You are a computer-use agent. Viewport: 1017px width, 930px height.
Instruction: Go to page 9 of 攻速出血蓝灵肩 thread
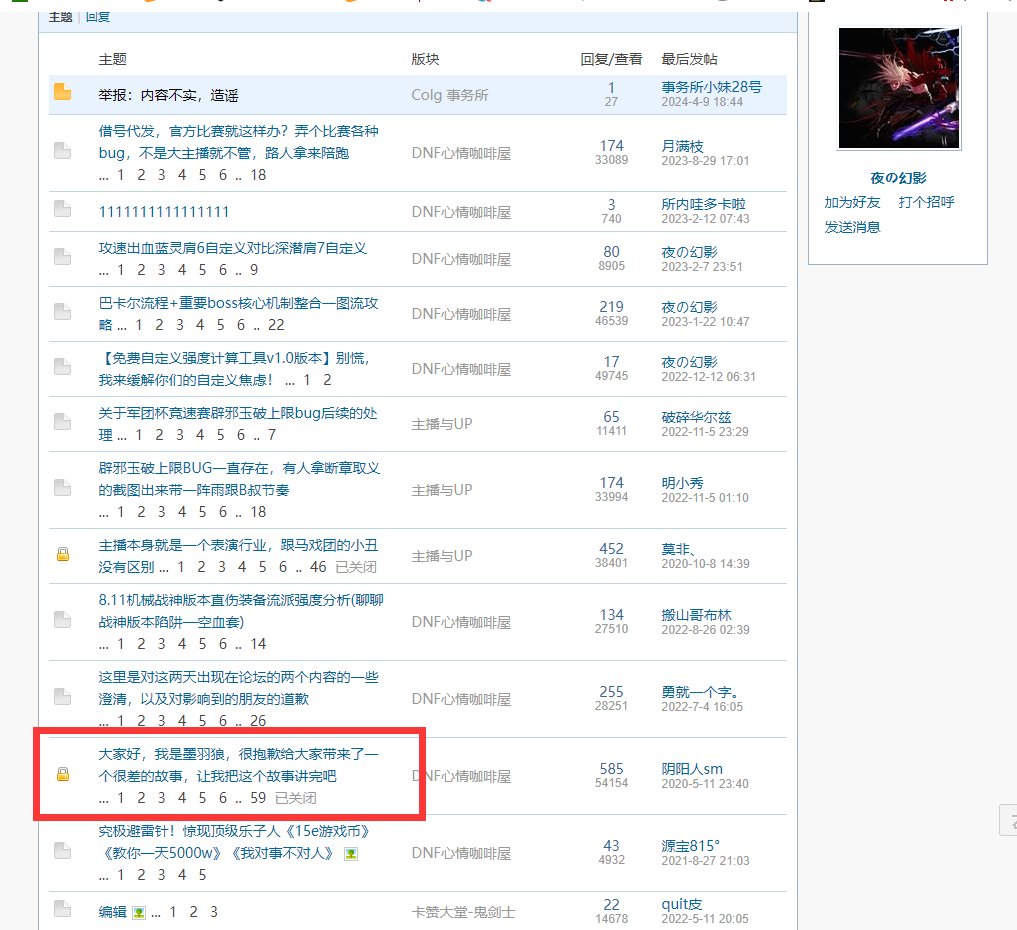click(254, 270)
